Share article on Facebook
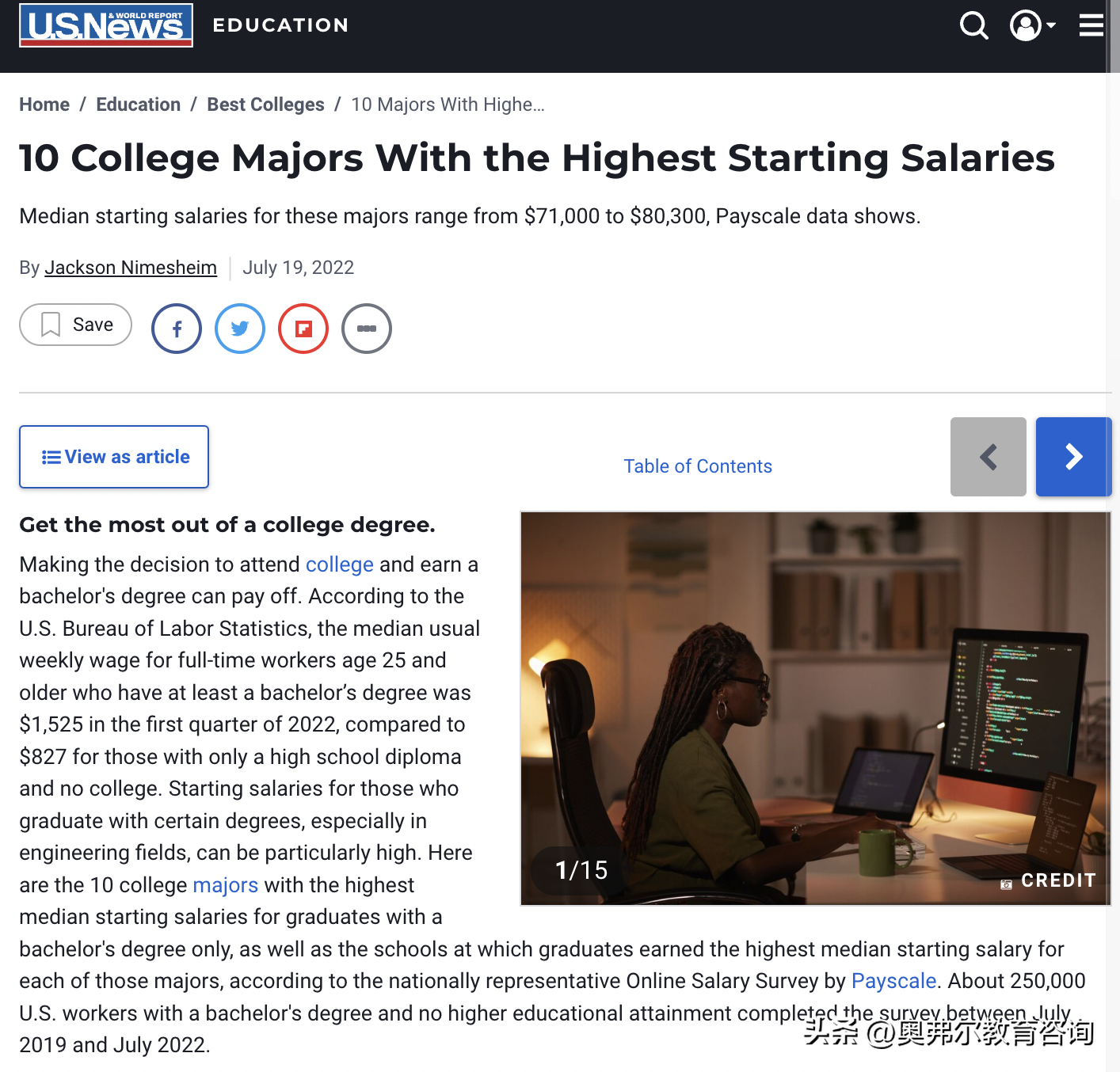 point(177,329)
